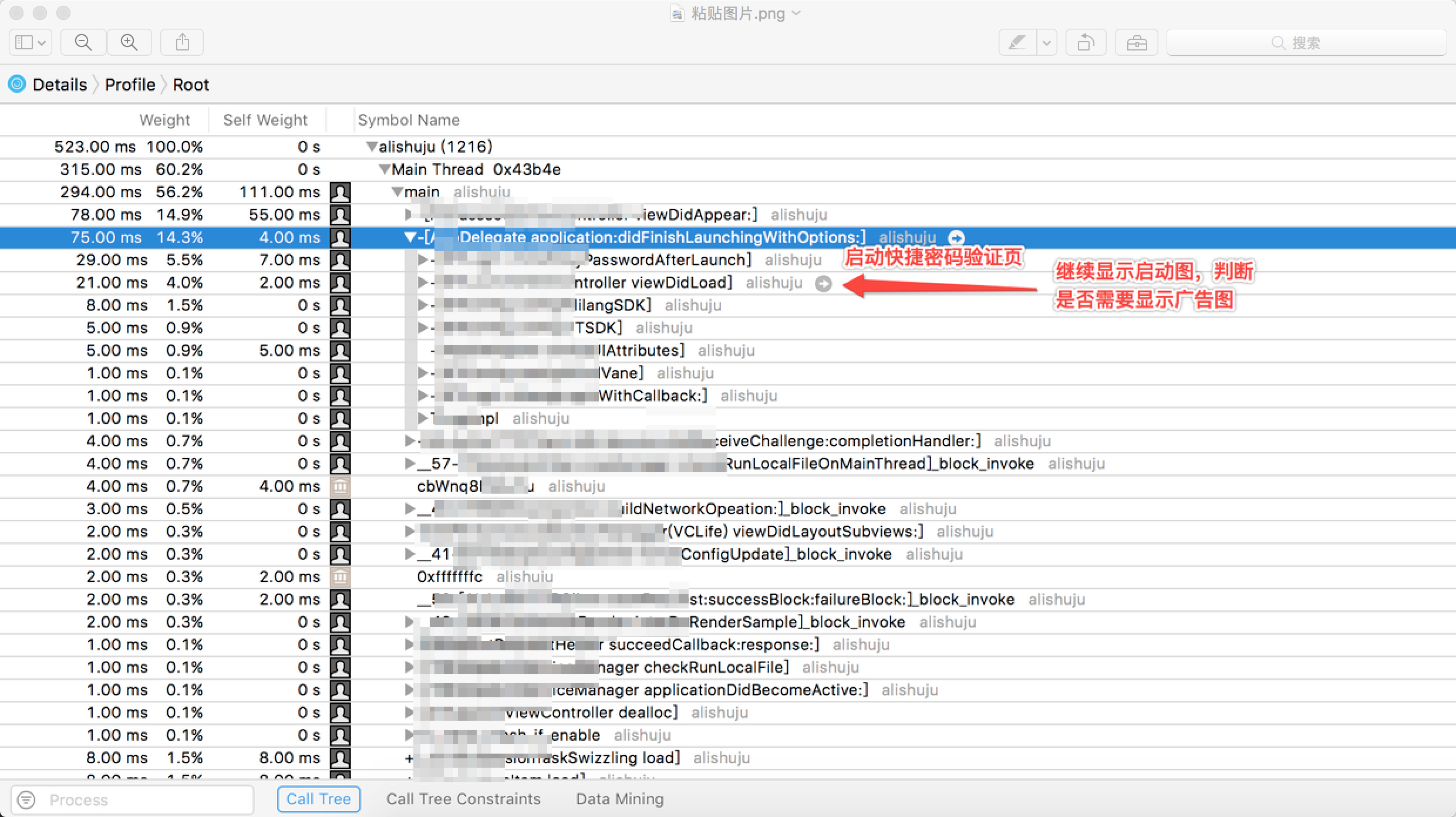The height and width of the screenshot is (817, 1456).
Task: Collapse the Main Thread 0x43b4e node
Action: [x=384, y=170]
